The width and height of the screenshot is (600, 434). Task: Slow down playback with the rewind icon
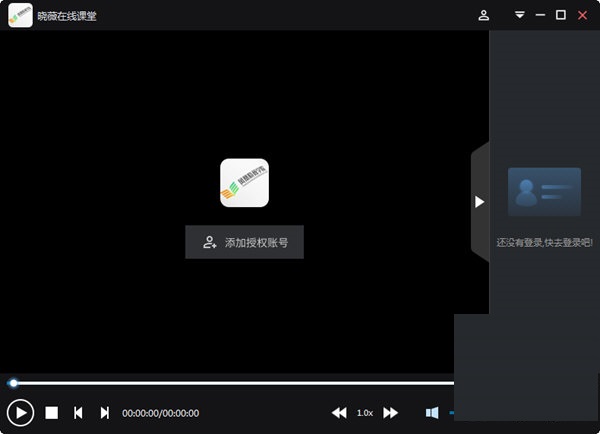click(x=339, y=412)
